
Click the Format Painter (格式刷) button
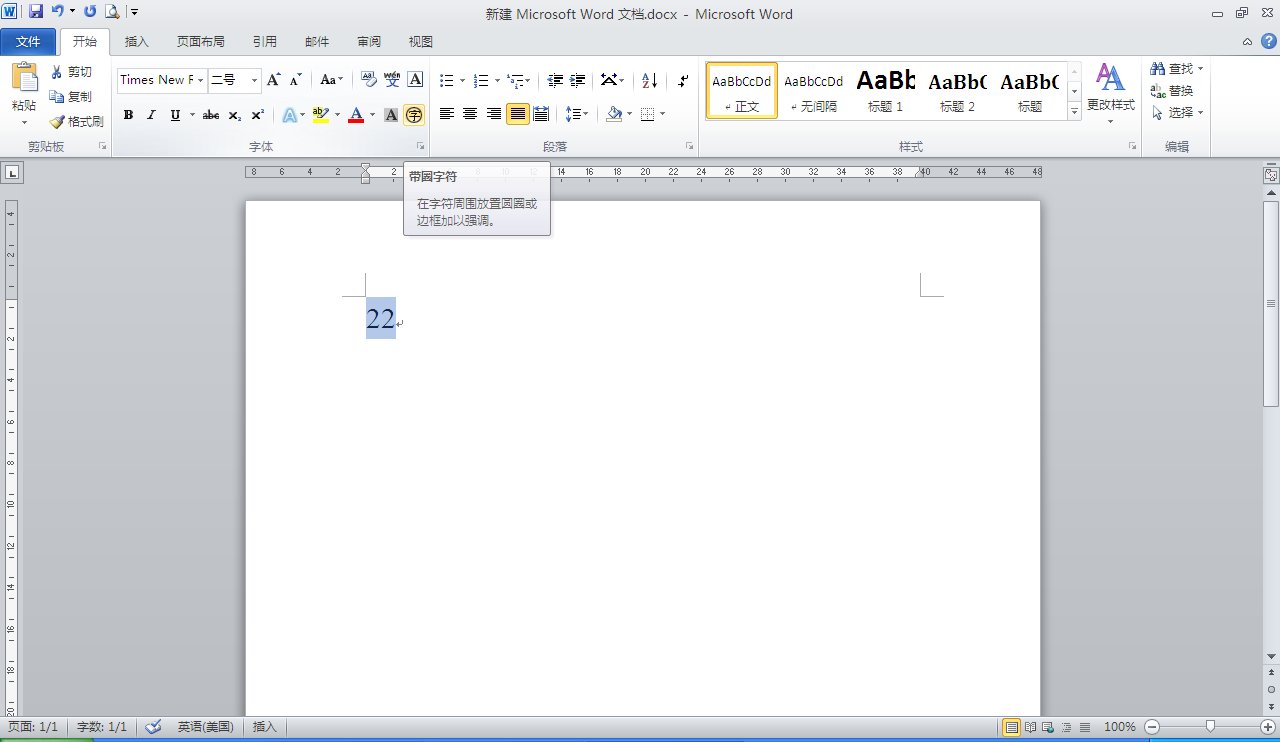[77, 121]
